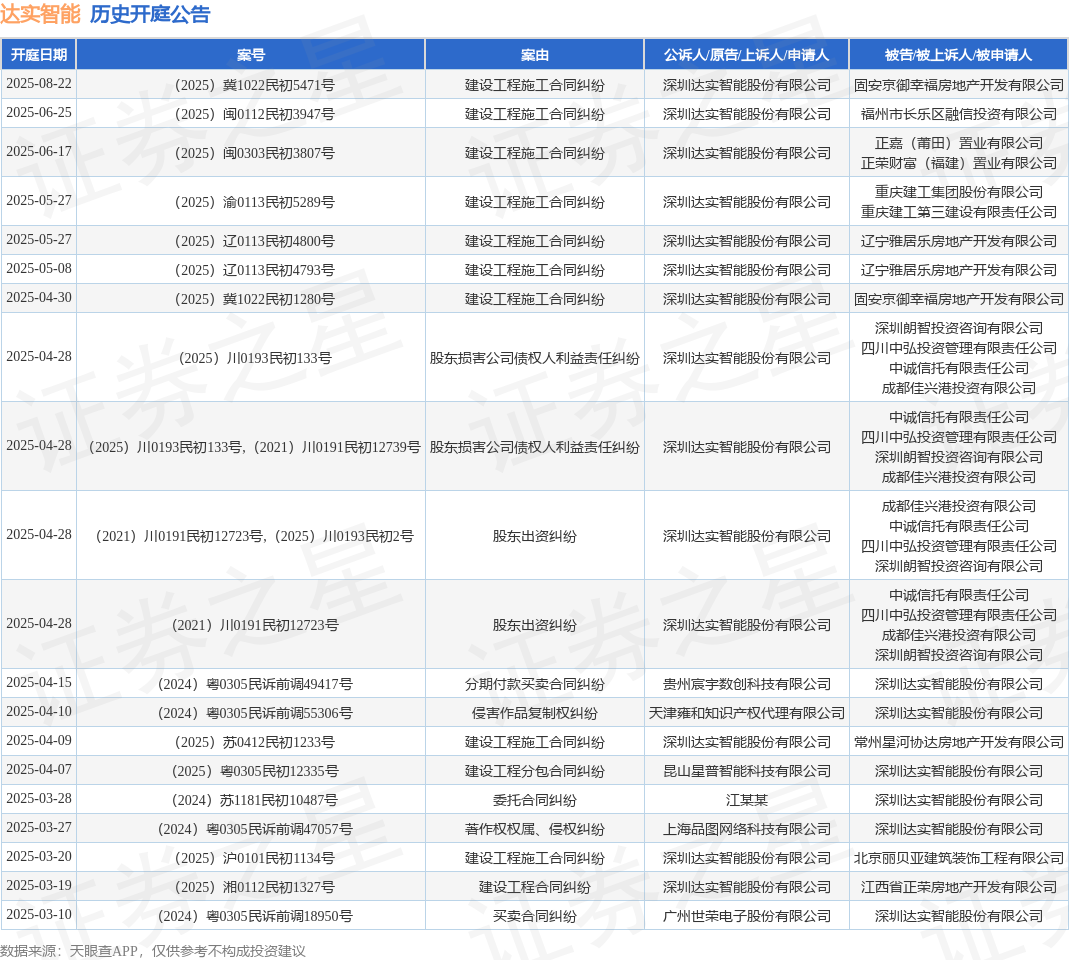Click cause 分期付款买卖合同纠纷

534,684
